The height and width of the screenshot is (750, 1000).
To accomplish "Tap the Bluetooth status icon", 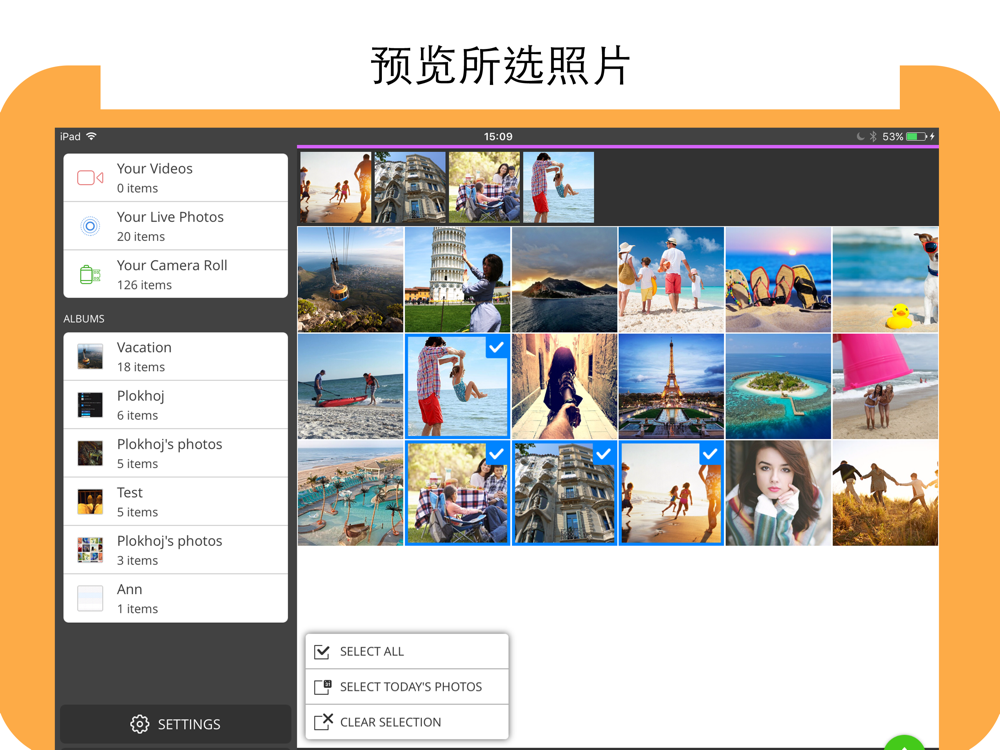I will click(873, 136).
